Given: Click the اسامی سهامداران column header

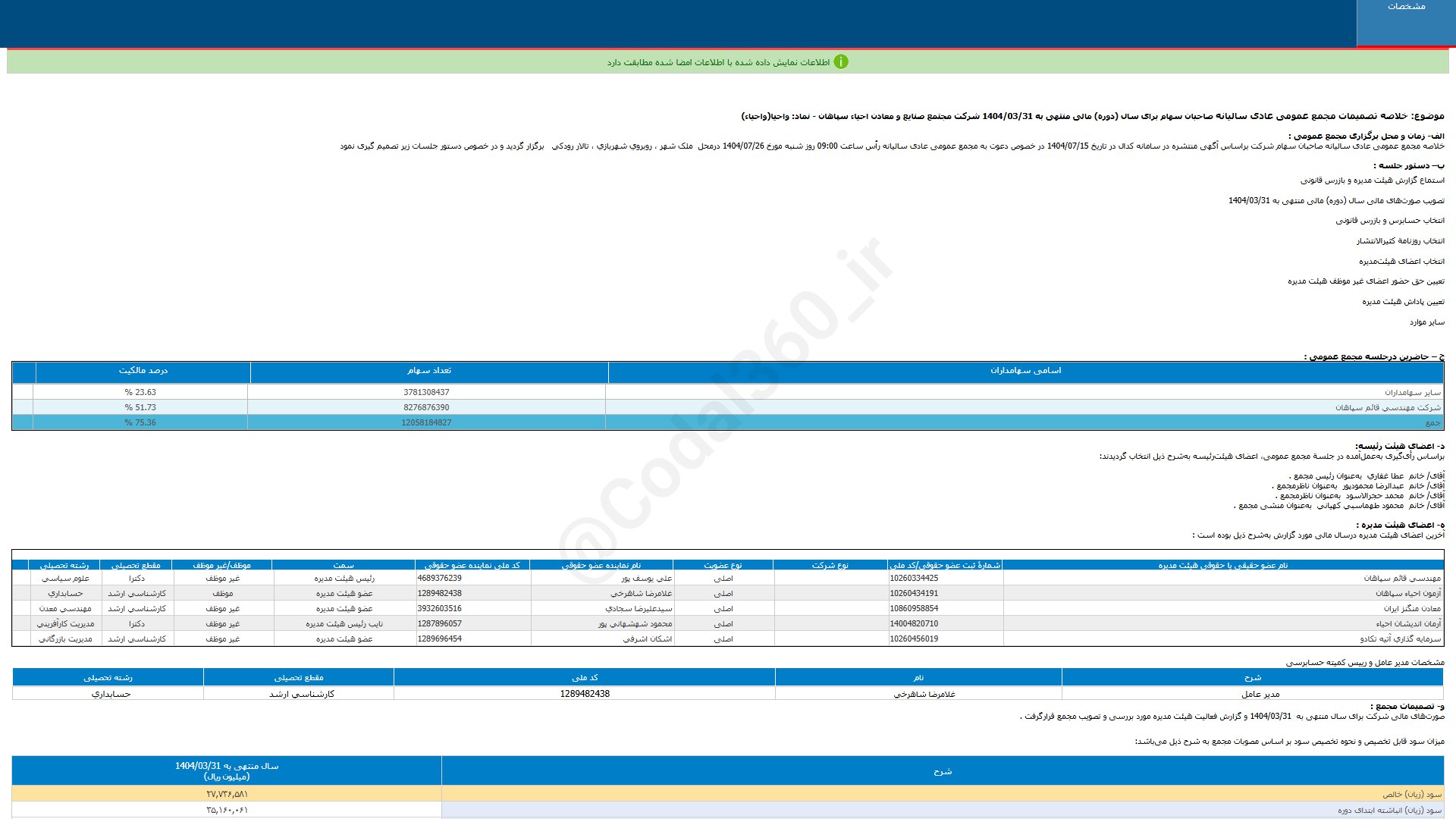Looking at the screenshot, I should (x=1025, y=371).
